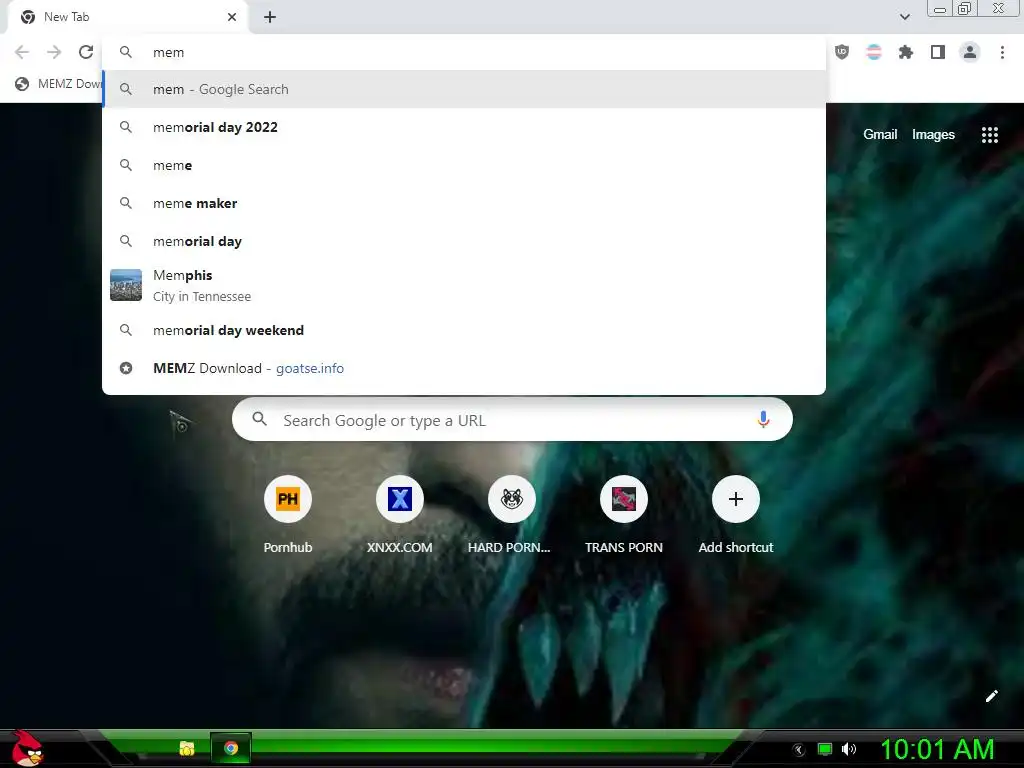1024x768 pixels.
Task: Pick the 'memorial day' suggestion
Action: coord(464,241)
